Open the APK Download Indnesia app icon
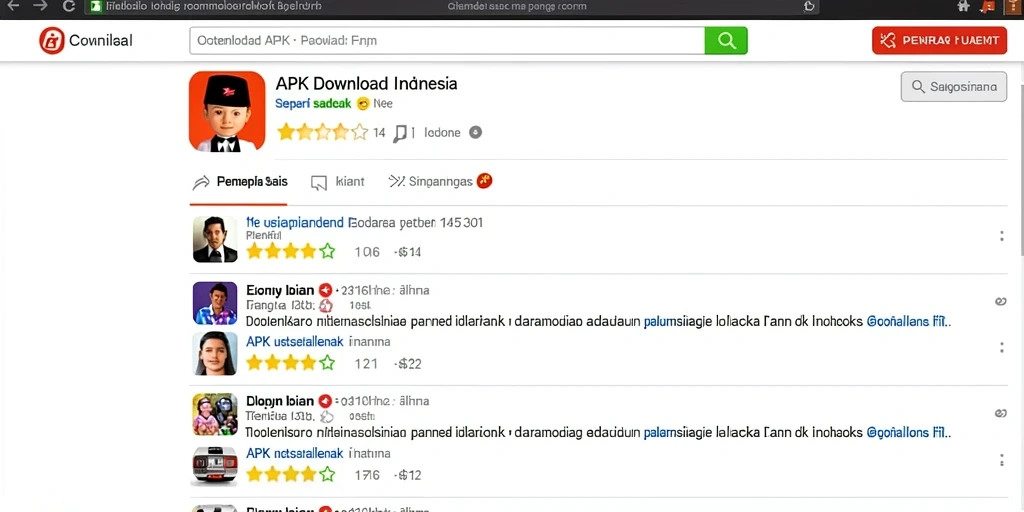Image resolution: width=1024 pixels, height=512 pixels. (x=227, y=111)
